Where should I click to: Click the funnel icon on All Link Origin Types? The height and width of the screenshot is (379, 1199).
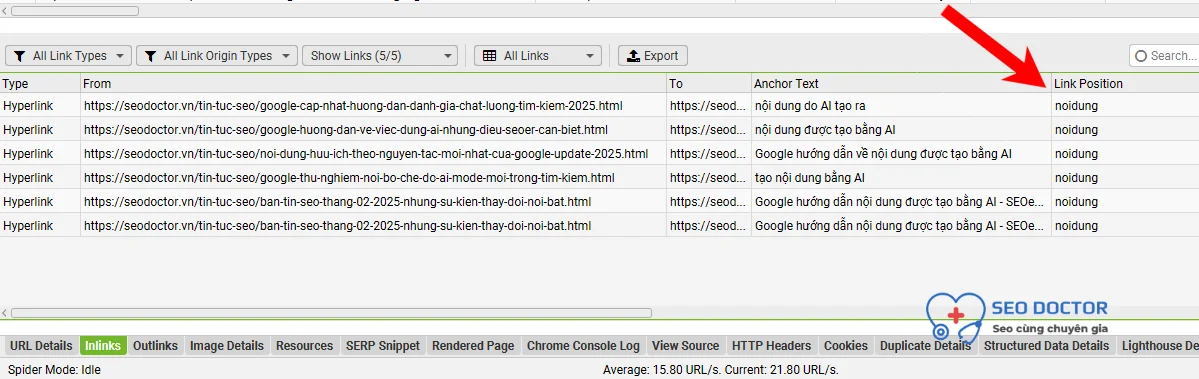click(x=151, y=56)
